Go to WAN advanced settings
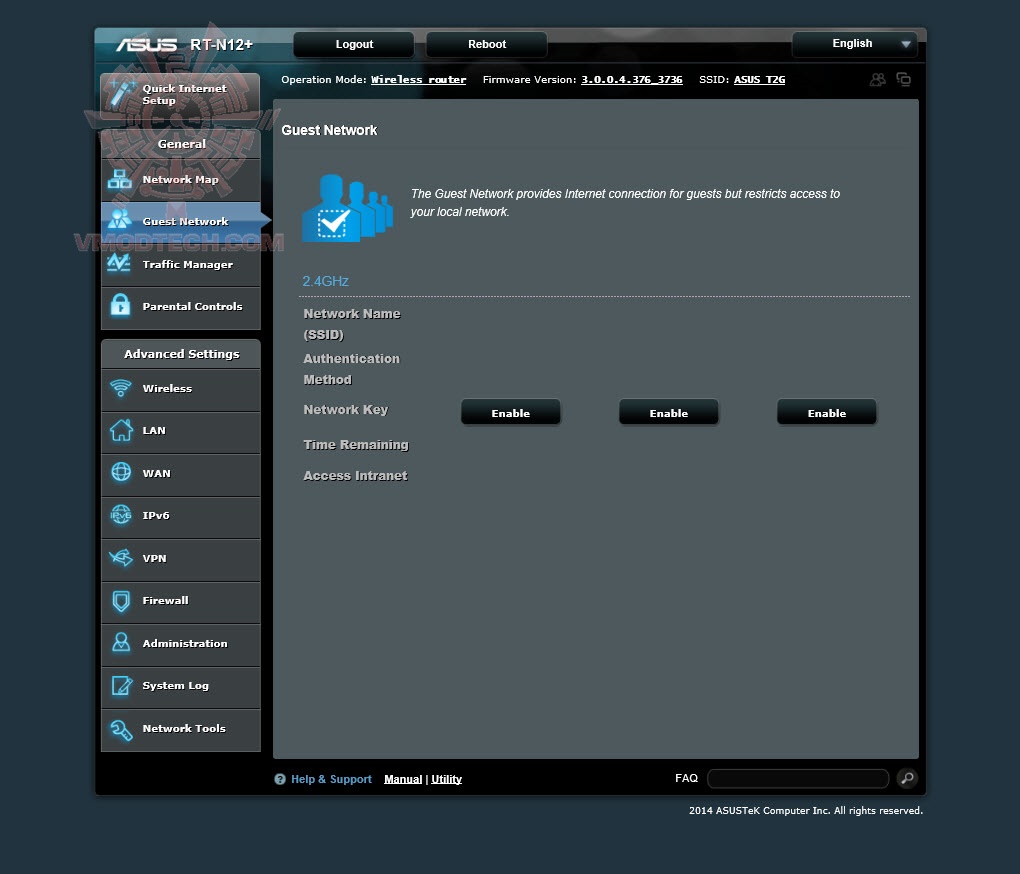The image size is (1020, 874). pyautogui.click(x=181, y=473)
